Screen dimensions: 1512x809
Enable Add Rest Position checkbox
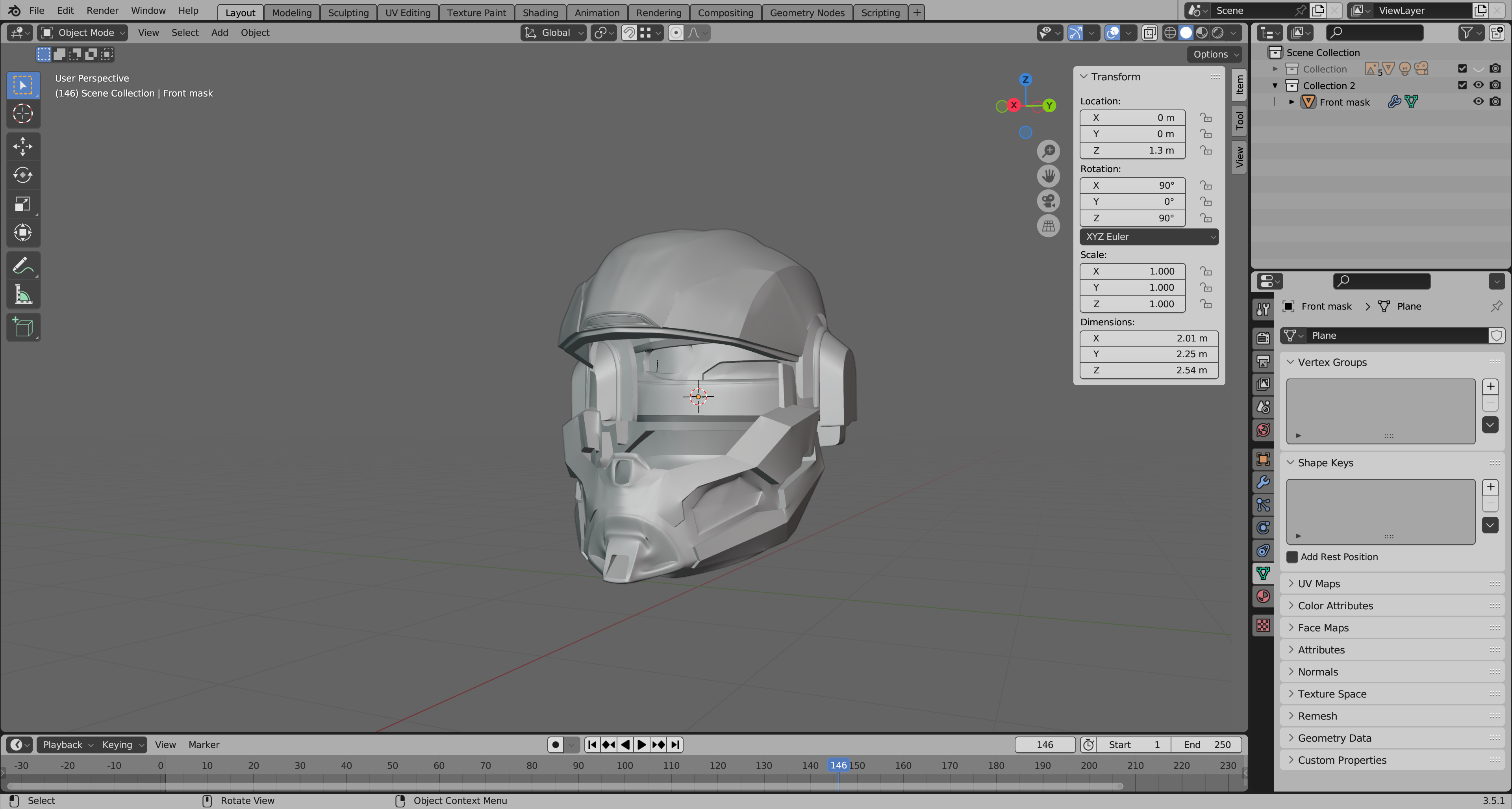click(x=1292, y=557)
